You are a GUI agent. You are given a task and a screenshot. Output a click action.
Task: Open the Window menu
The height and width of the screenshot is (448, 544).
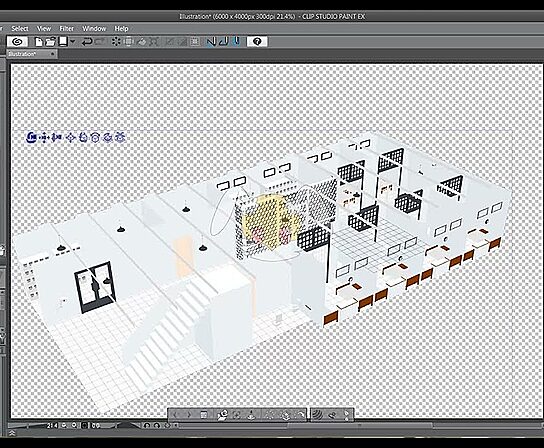[94, 28]
